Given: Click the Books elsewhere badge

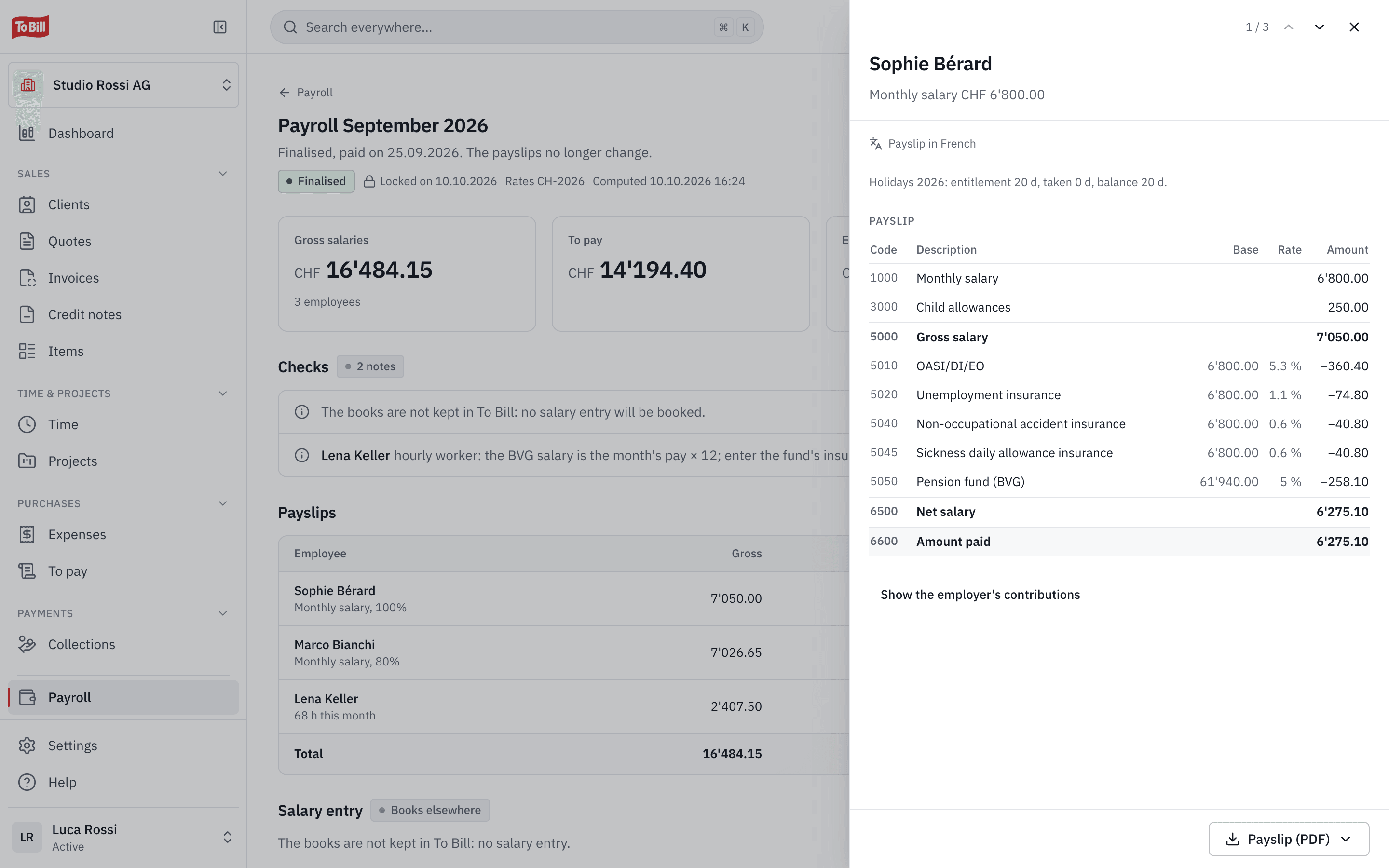Looking at the screenshot, I should click(430, 810).
